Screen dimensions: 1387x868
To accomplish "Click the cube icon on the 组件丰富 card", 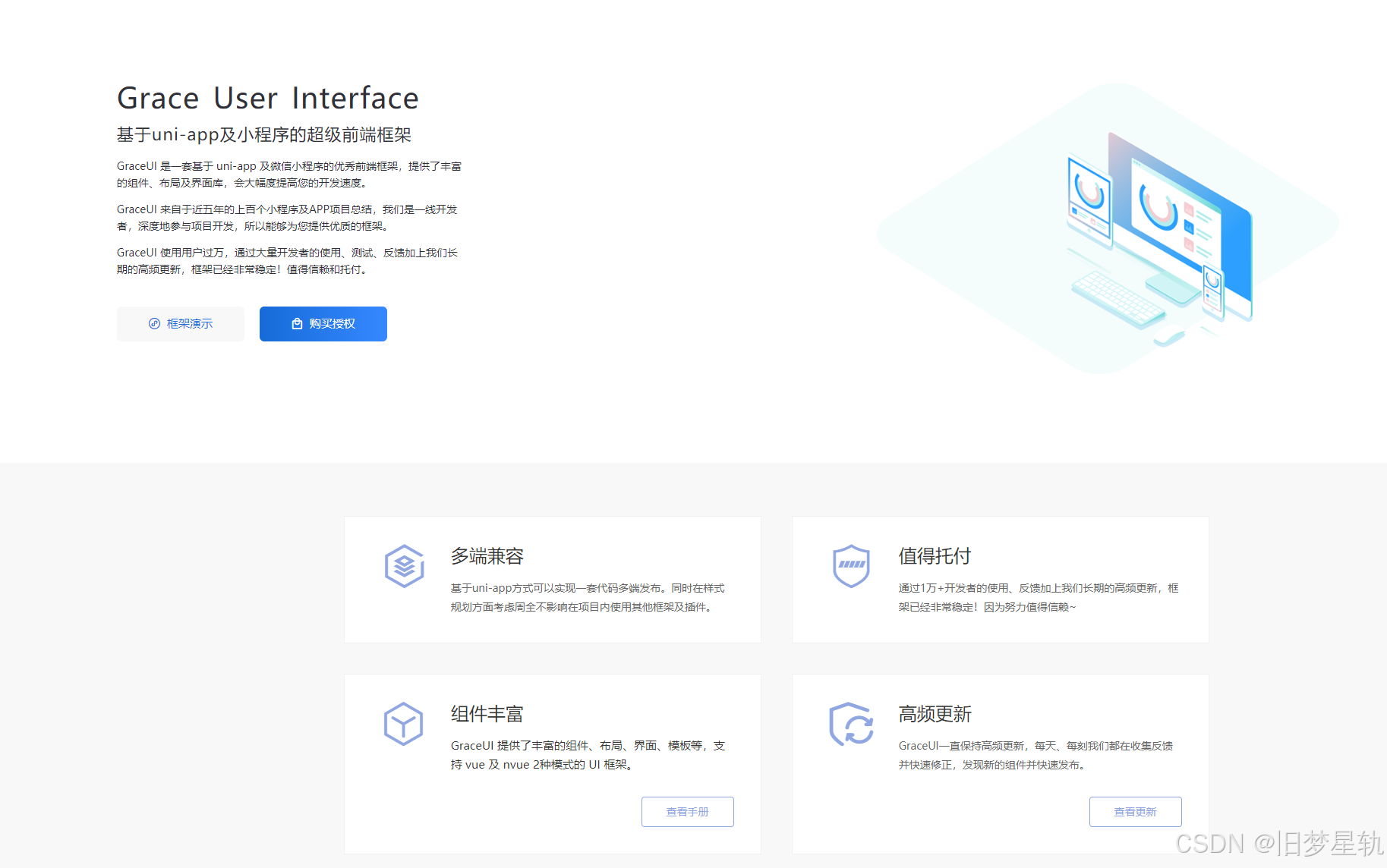I will (404, 723).
